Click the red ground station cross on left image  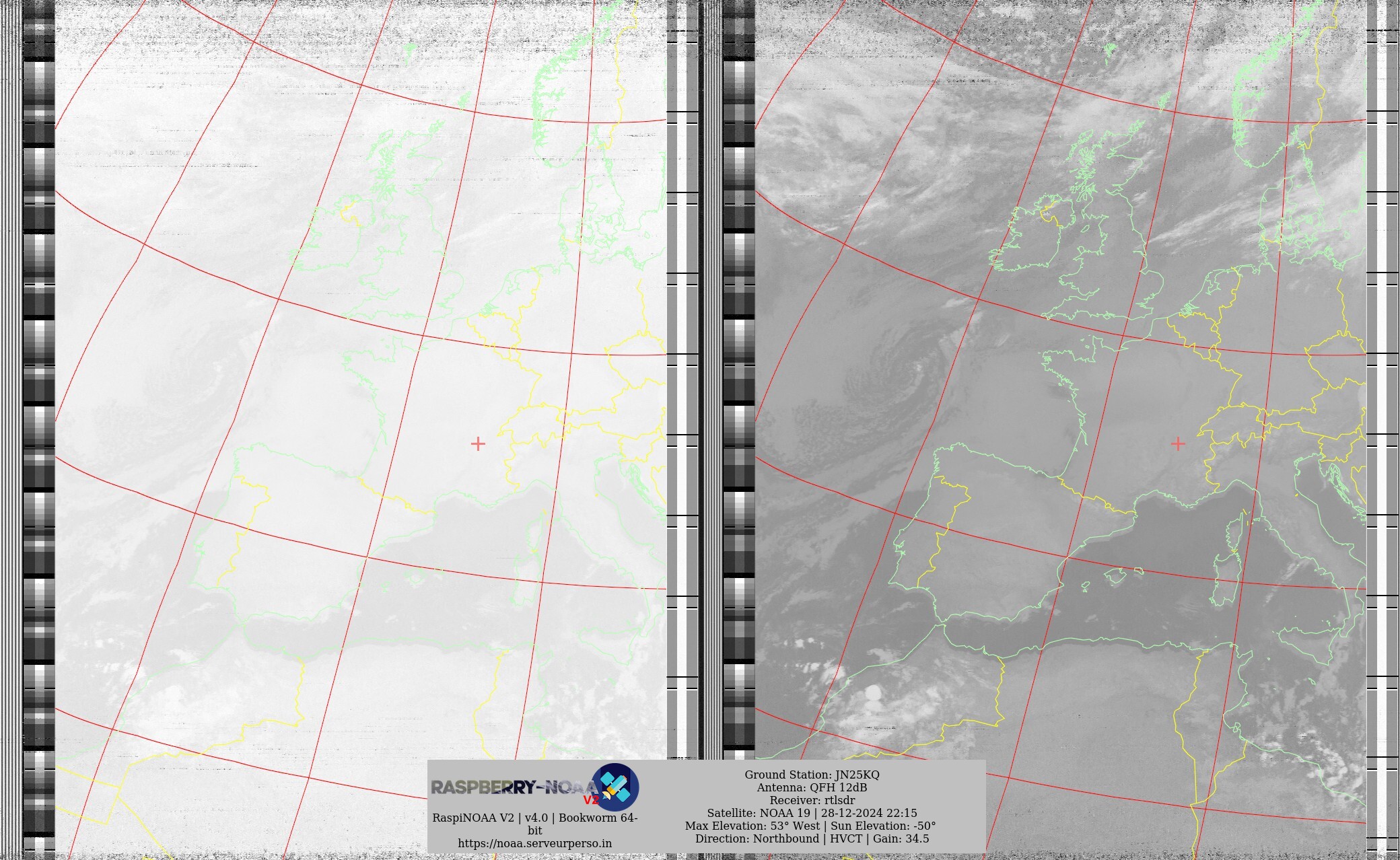(x=478, y=443)
